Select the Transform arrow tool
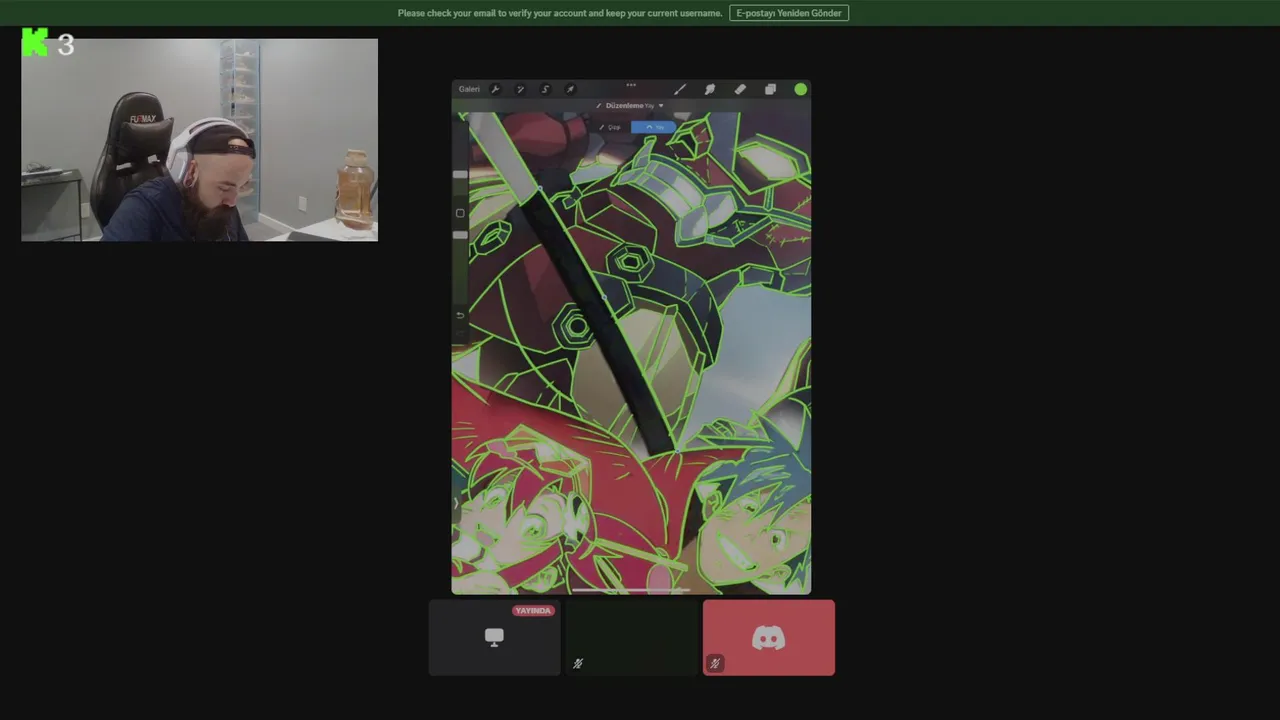The height and width of the screenshot is (720, 1280). pos(570,89)
